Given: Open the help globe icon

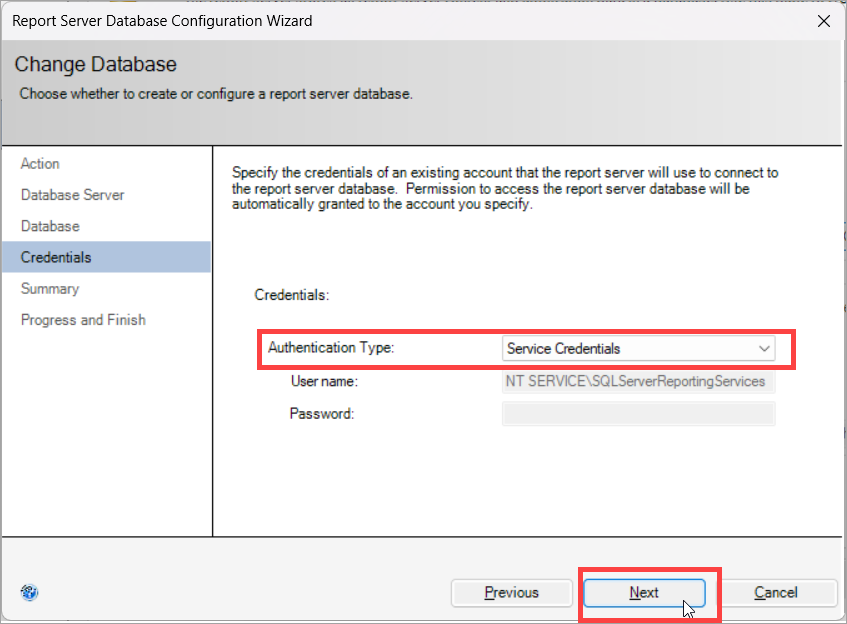Looking at the screenshot, I should point(29,593).
